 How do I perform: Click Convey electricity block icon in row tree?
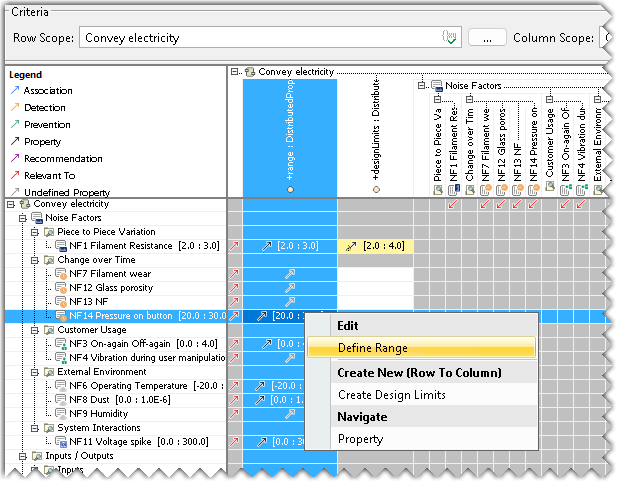point(25,204)
